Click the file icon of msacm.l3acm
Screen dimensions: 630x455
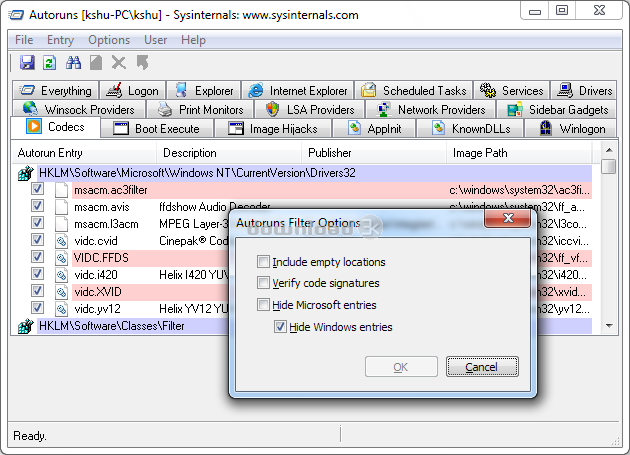(x=61, y=223)
